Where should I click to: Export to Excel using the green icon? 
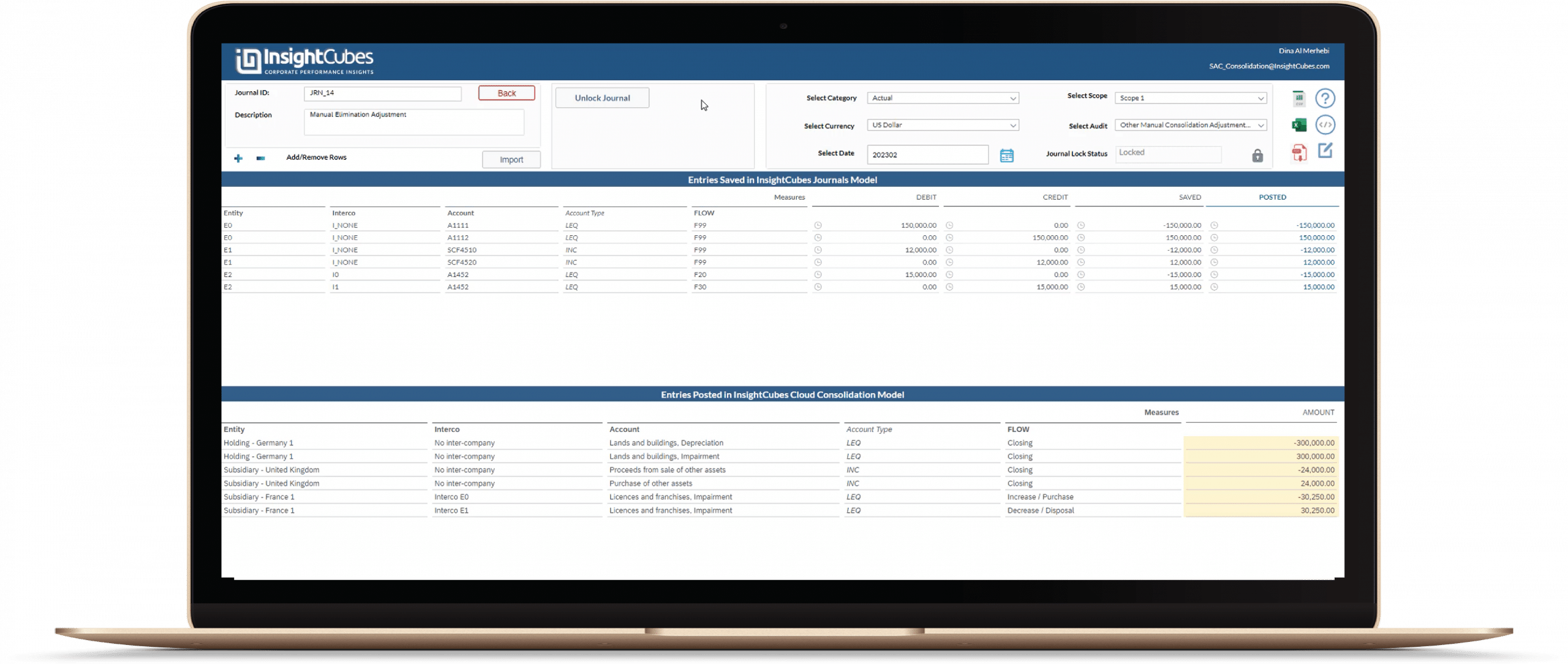(1298, 125)
